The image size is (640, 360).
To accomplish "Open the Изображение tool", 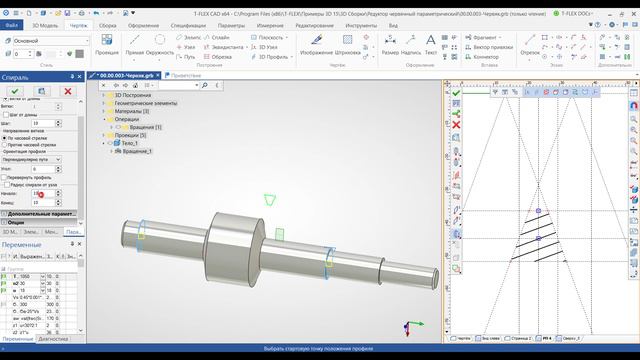I will (316, 45).
